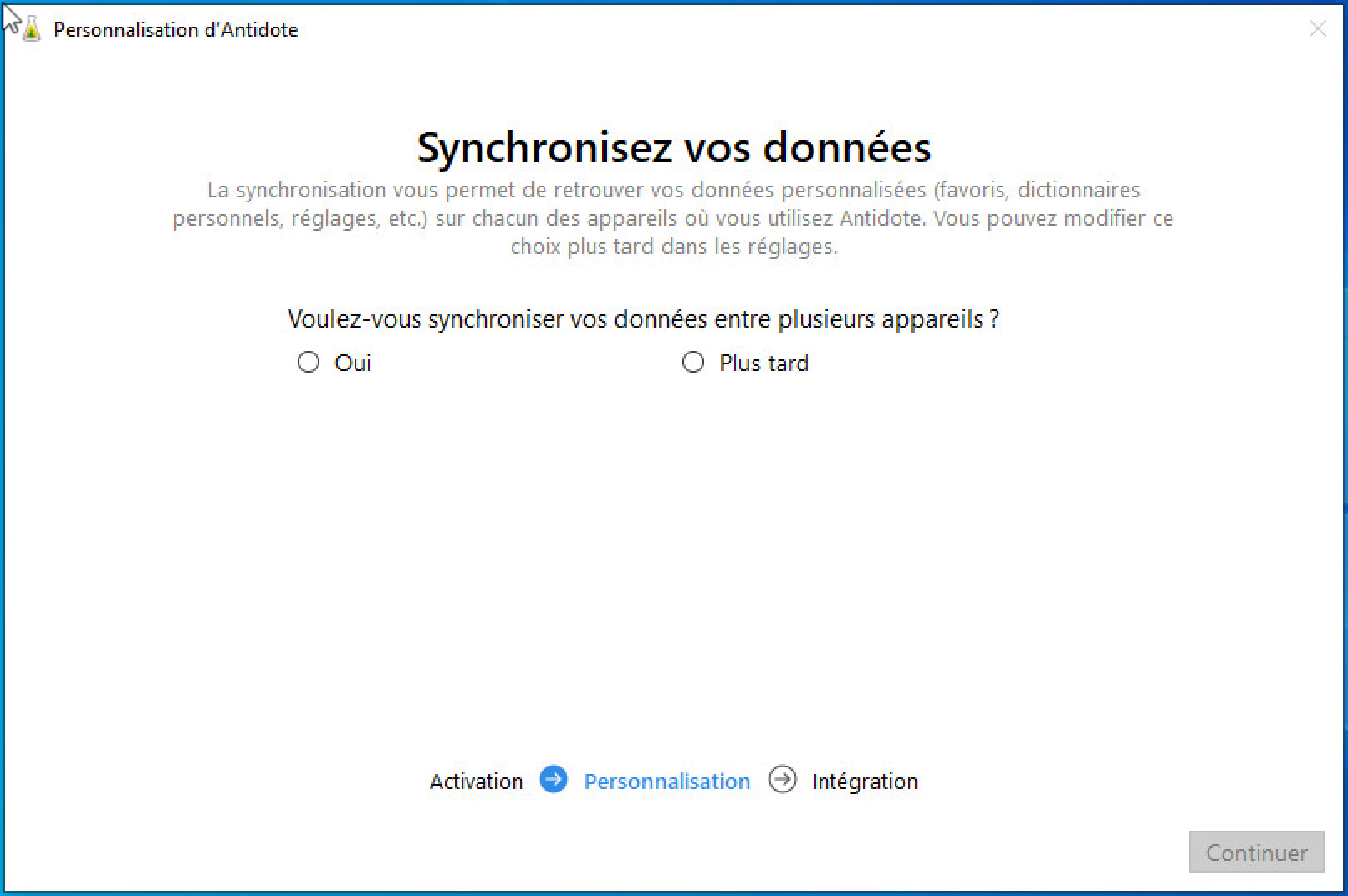Viewport: 1348px width, 896px height.
Task: Click the Continuer button
Action: [x=1256, y=852]
